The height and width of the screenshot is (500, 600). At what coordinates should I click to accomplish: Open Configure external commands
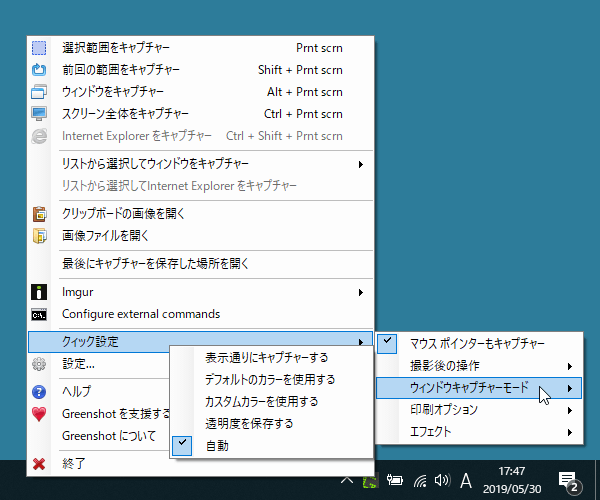201,314
